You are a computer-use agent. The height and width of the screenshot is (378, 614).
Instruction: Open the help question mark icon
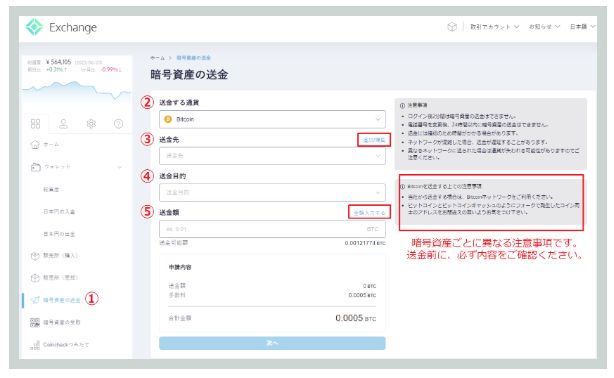coord(118,124)
